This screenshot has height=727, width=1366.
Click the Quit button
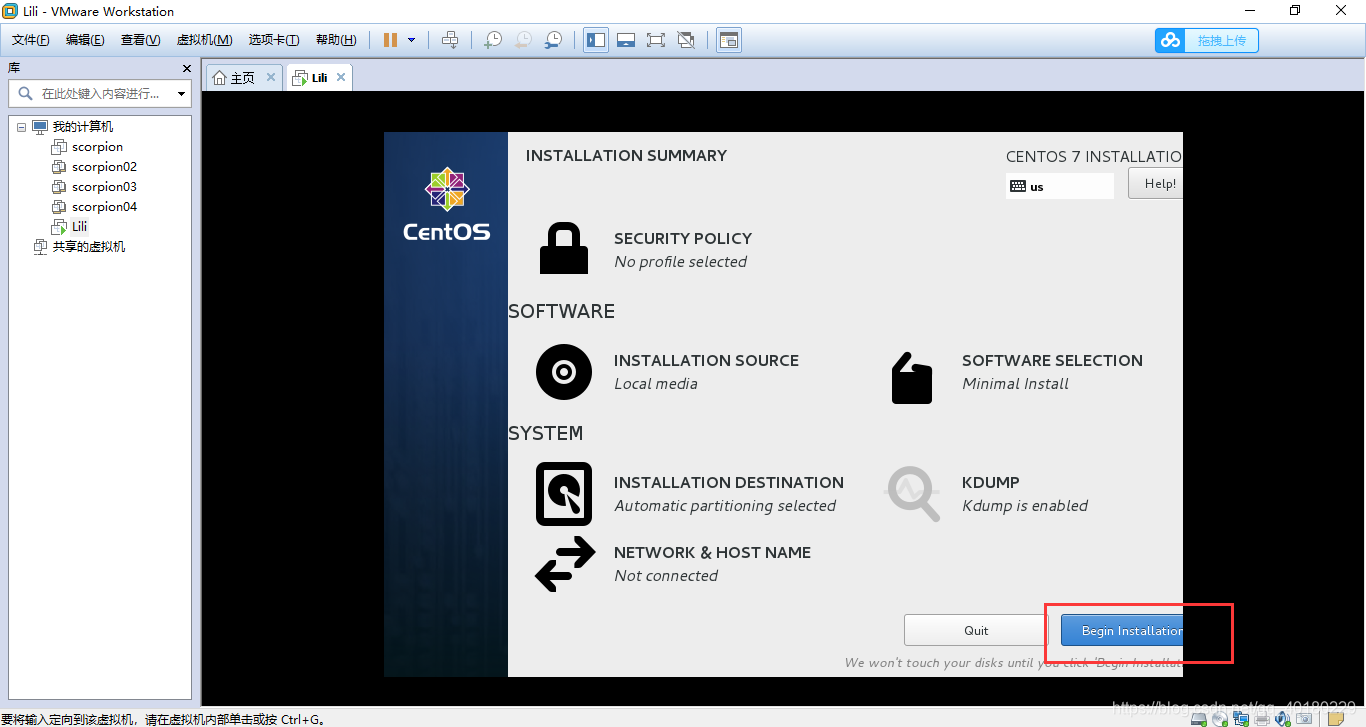(976, 630)
